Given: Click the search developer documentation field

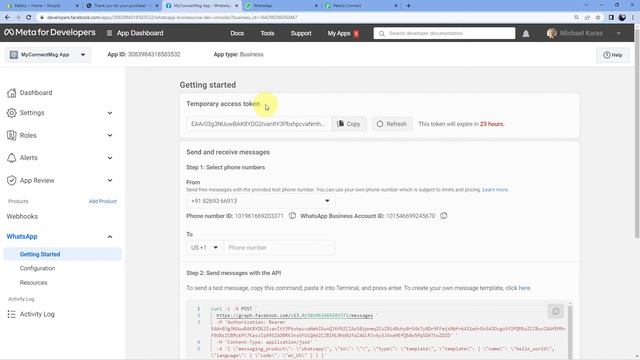Looking at the screenshot, I should point(444,33).
